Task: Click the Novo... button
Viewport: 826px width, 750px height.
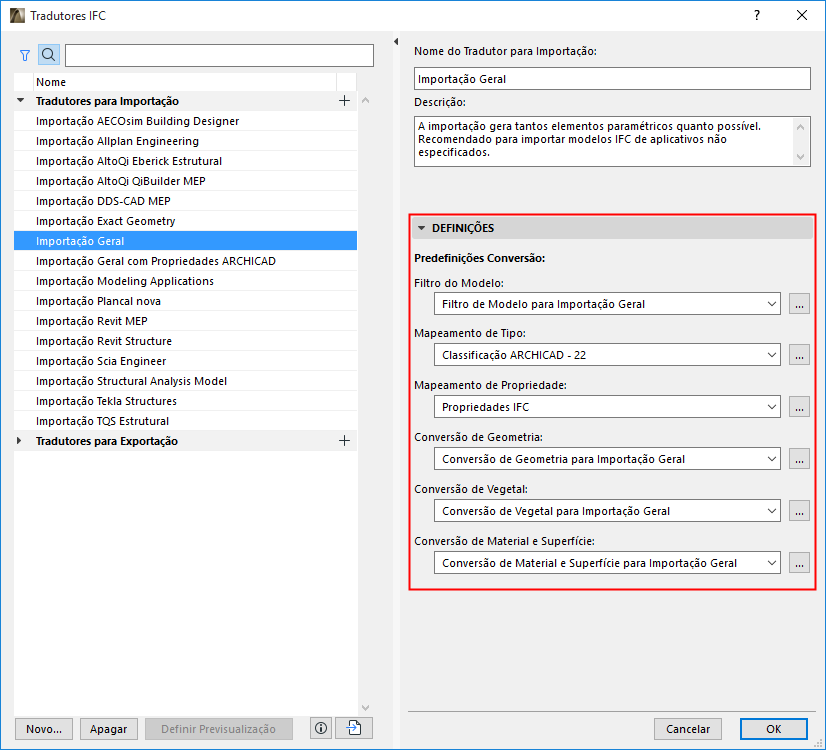Action: (44, 729)
